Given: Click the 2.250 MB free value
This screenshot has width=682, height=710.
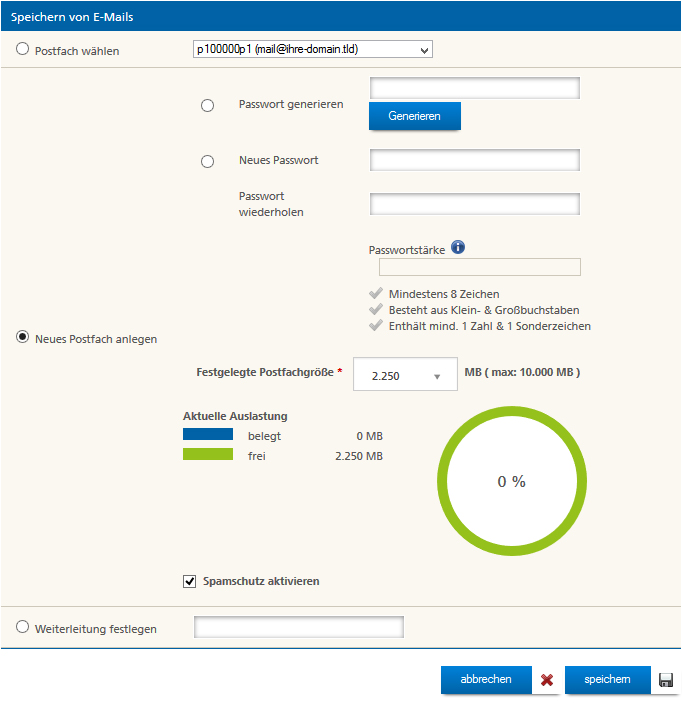Looking at the screenshot, I should coord(359,456).
